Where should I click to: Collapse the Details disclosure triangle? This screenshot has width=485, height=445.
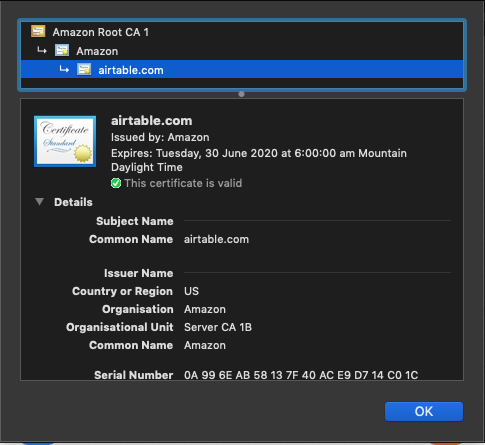coord(40,202)
